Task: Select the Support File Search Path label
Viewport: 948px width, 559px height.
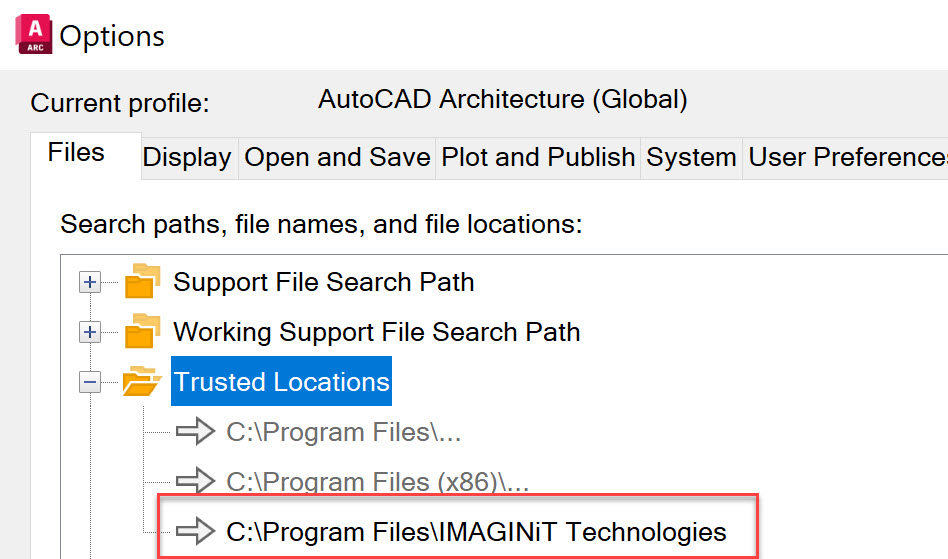Action: click(x=323, y=282)
